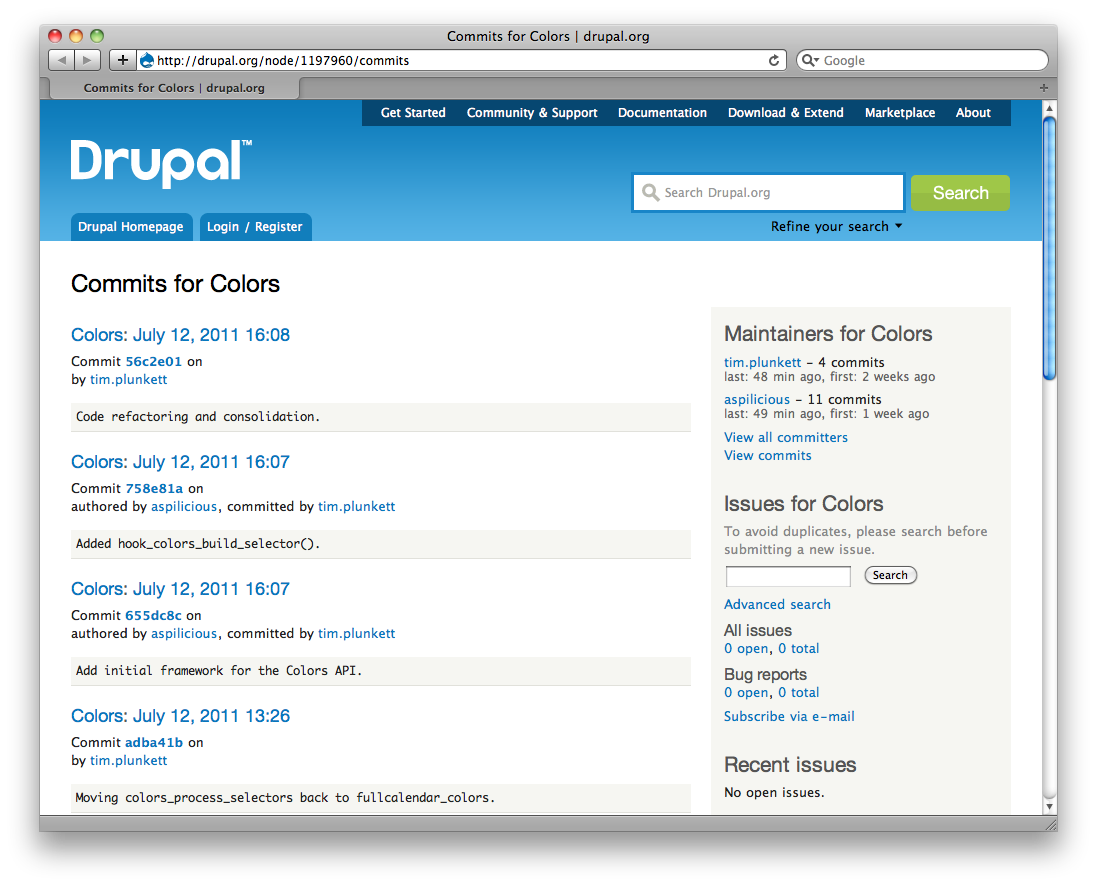Open Subscribe via e-mail link
Image resolution: width=1097 pixels, height=886 pixels.
pyautogui.click(x=789, y=717)
